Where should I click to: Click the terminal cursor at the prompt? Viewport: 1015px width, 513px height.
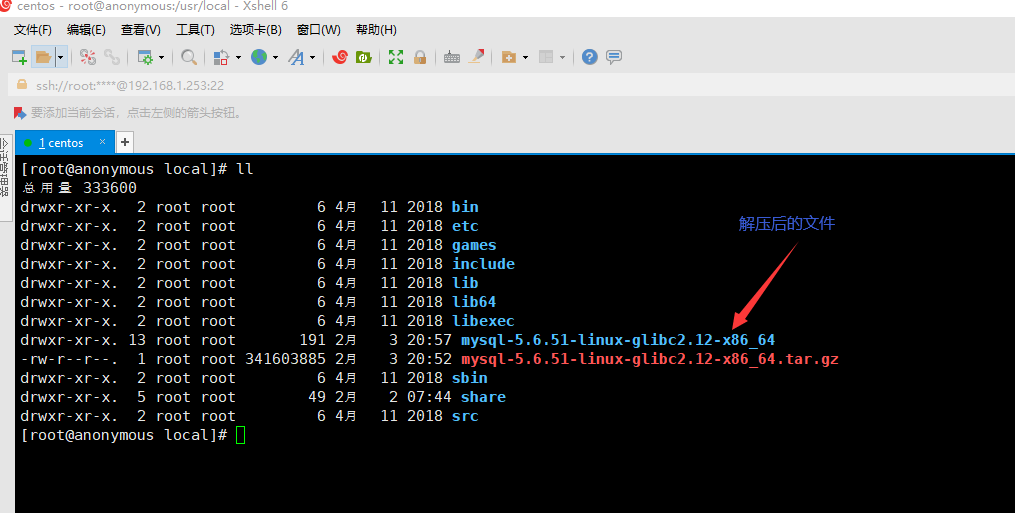(x=241, y=435)
